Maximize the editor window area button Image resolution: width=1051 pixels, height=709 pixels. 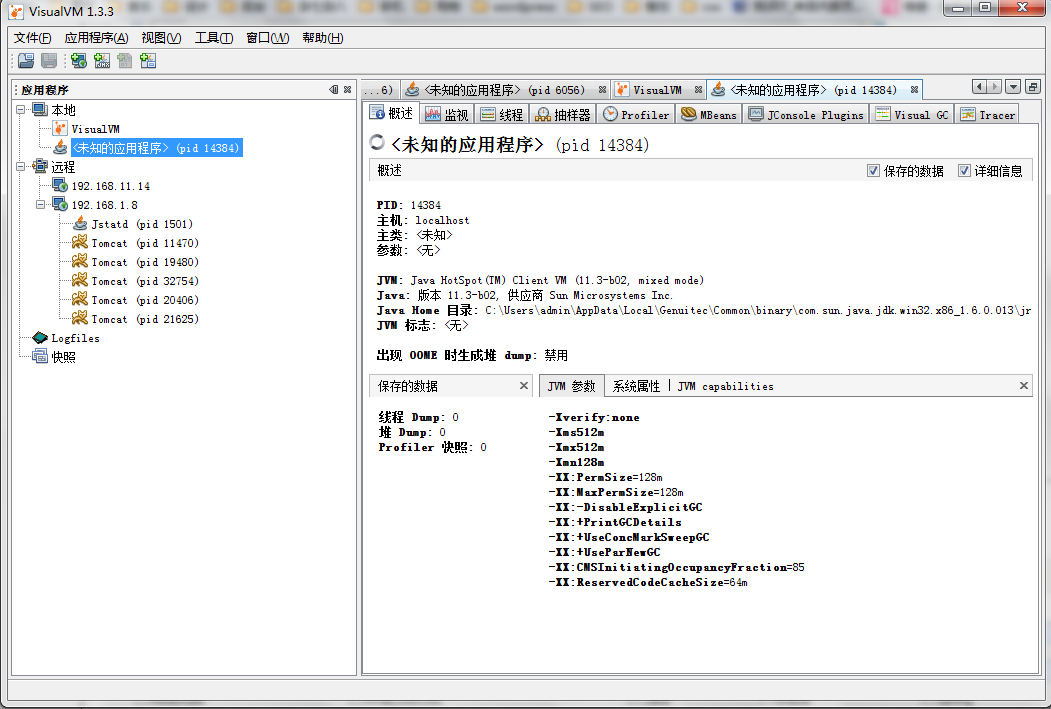[x=1033, y=86]
